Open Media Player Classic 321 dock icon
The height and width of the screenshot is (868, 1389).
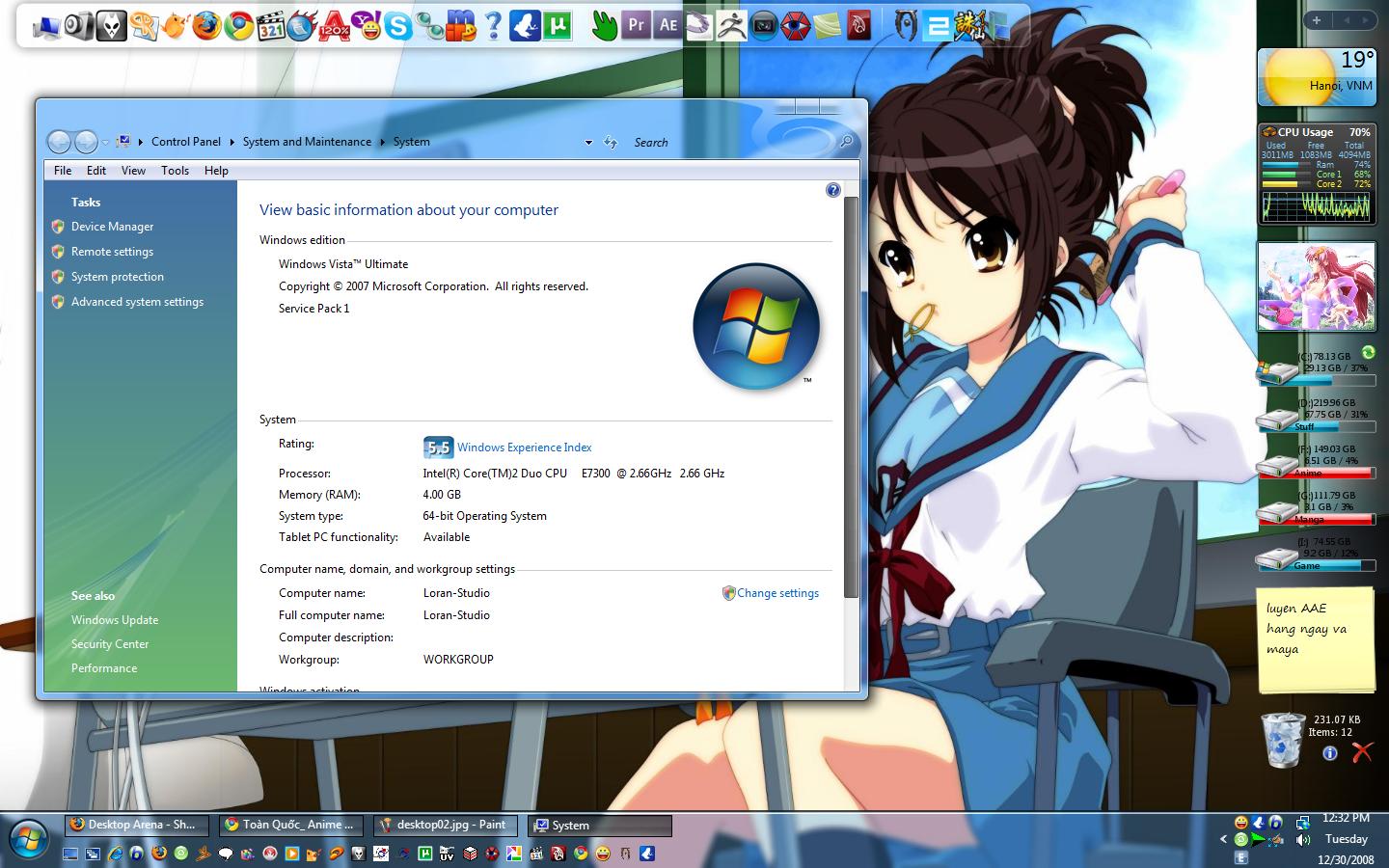pyautogui.click(x=271, y=25)
